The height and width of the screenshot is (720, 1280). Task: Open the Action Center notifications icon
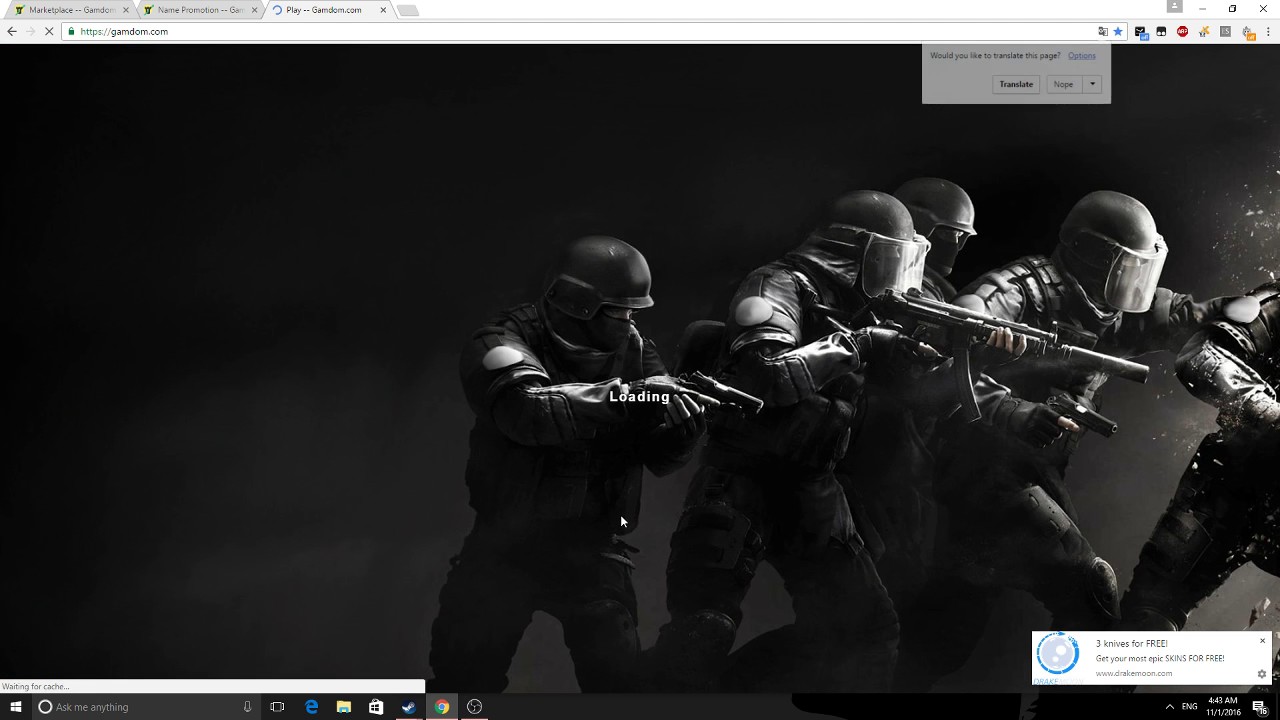(1260, 707)
